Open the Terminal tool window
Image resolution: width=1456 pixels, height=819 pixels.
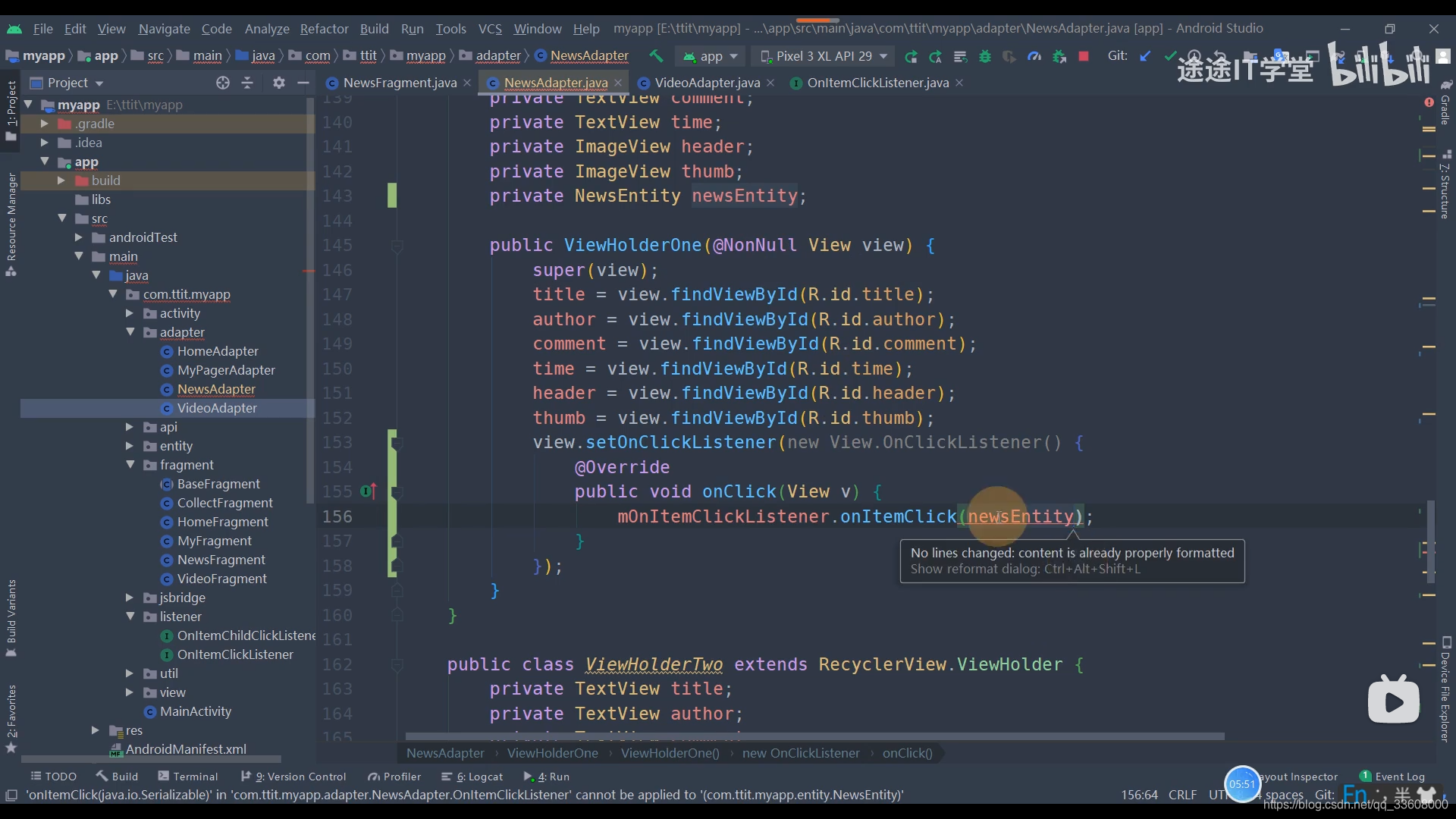(187, 777)
